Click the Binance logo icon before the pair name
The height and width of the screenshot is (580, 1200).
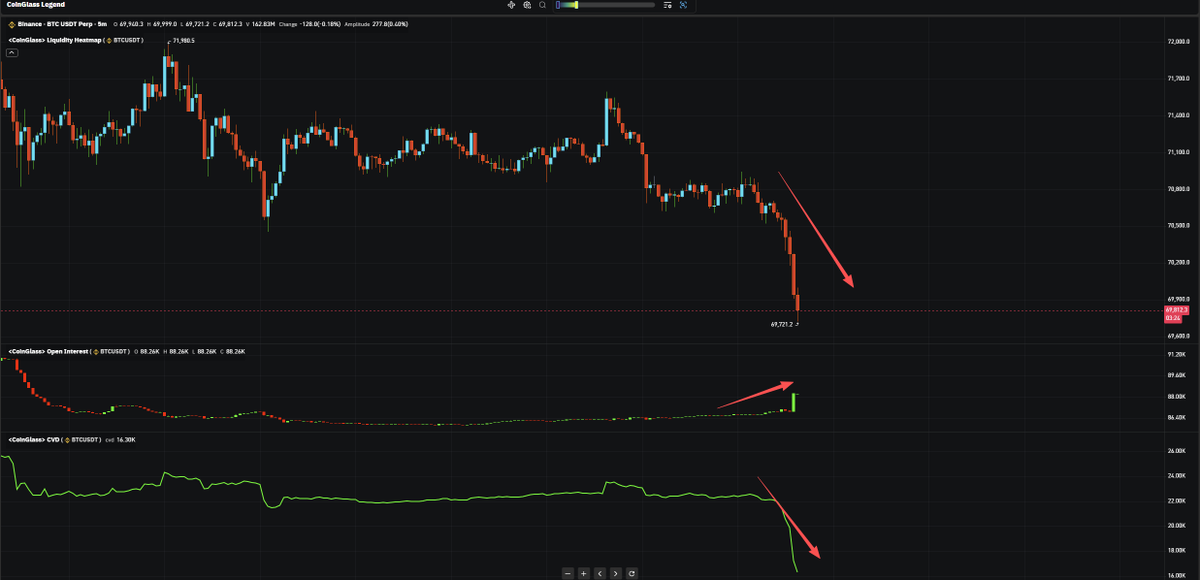coord(12,24)
